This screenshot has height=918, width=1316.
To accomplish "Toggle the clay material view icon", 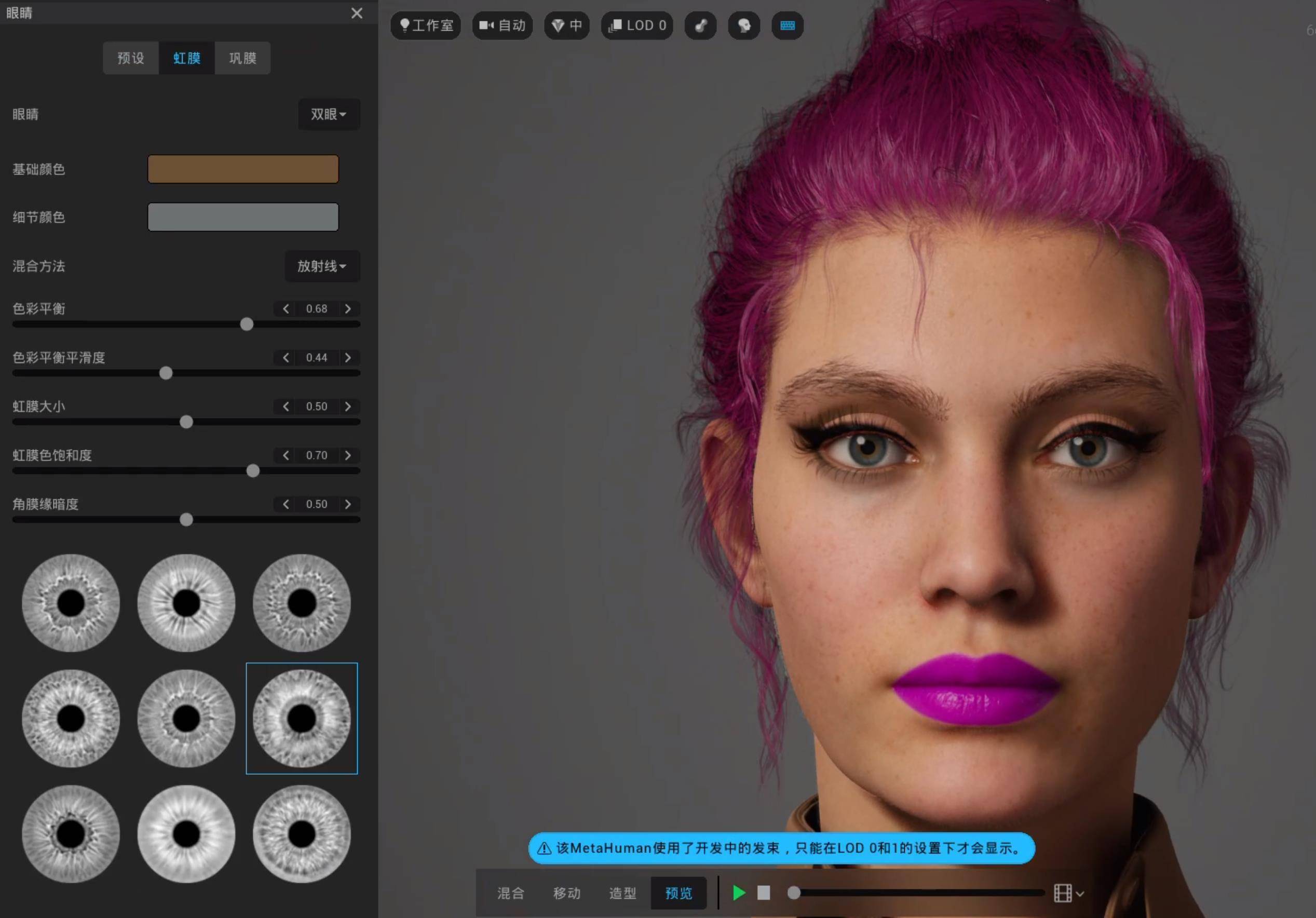I will point(700,25).
